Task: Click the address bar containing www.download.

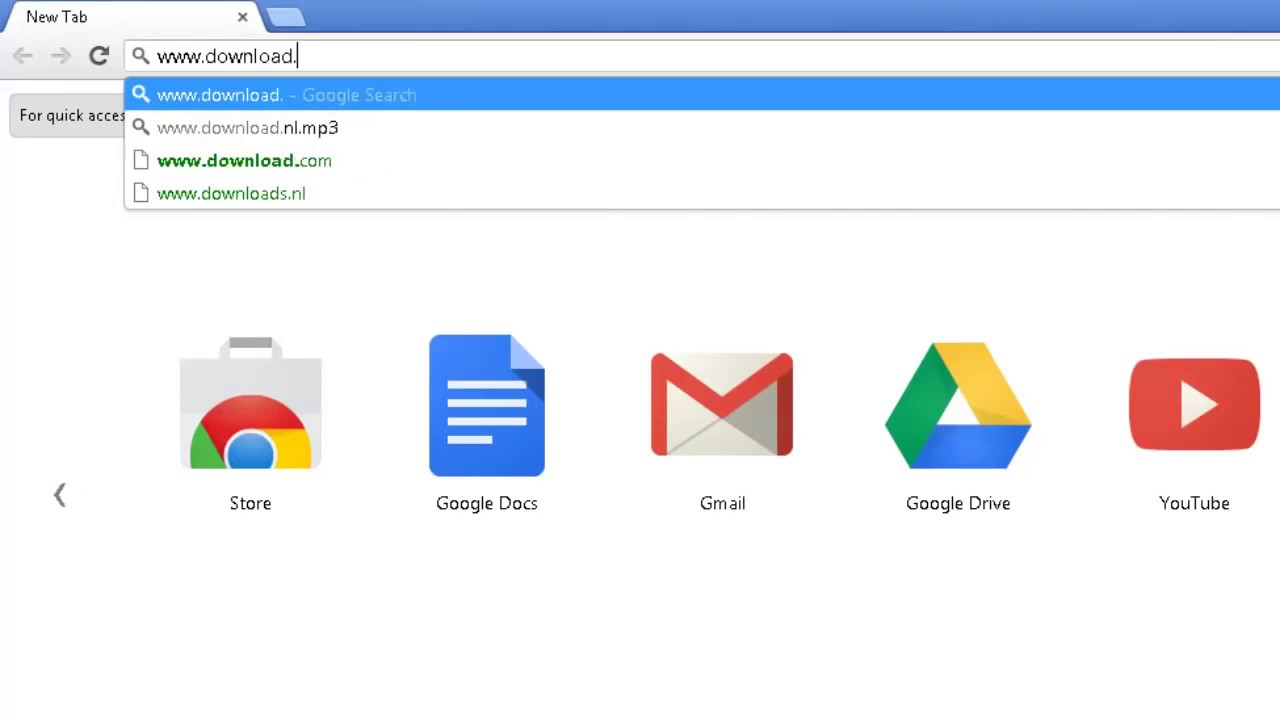Action: pos(703,56)
